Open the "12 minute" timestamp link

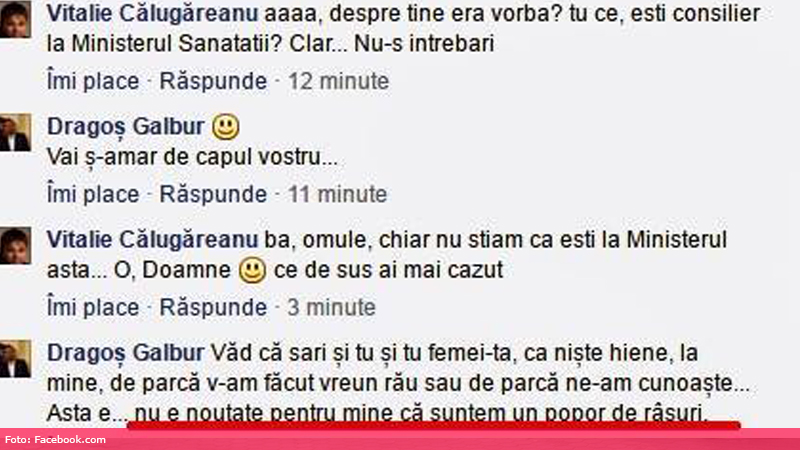pyautogui.click(x=339, y=81)
